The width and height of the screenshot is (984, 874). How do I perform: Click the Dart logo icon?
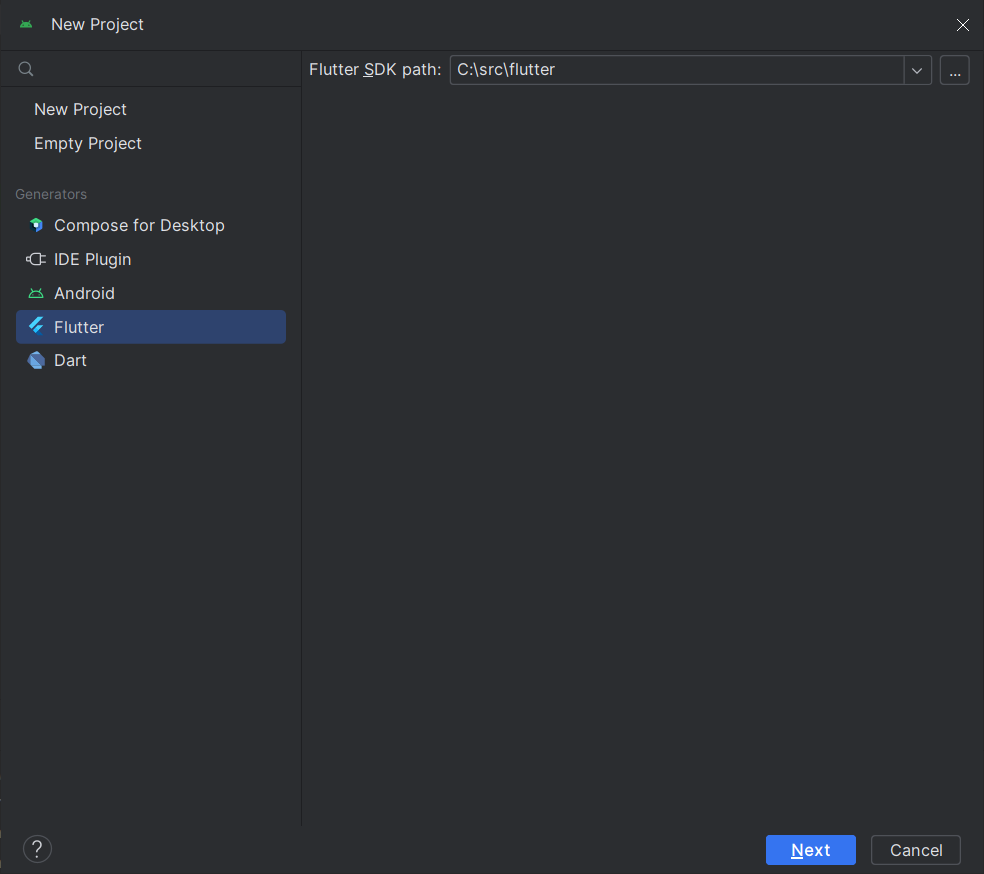(36, 360)
